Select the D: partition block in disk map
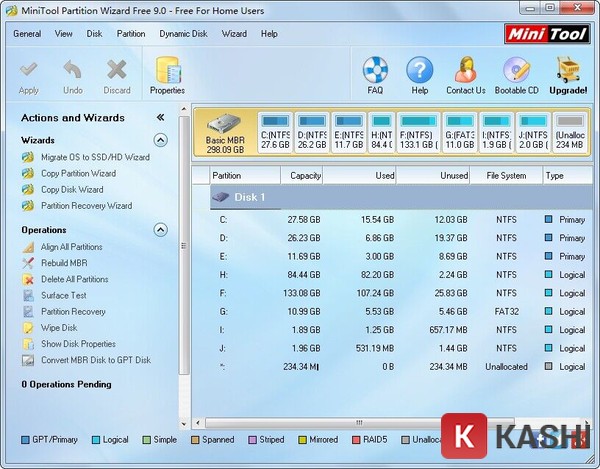The image size is (600, 469). [312, 133]
